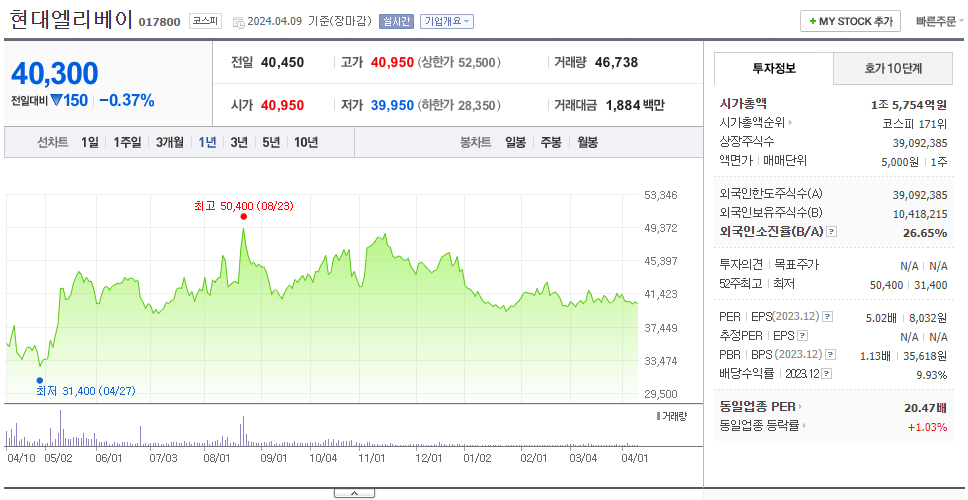Viewport: 968px width, 500px height.
Task: Show the 주봉 weekly candle chart
Action: pyautogui.click(x=551, y=143)
